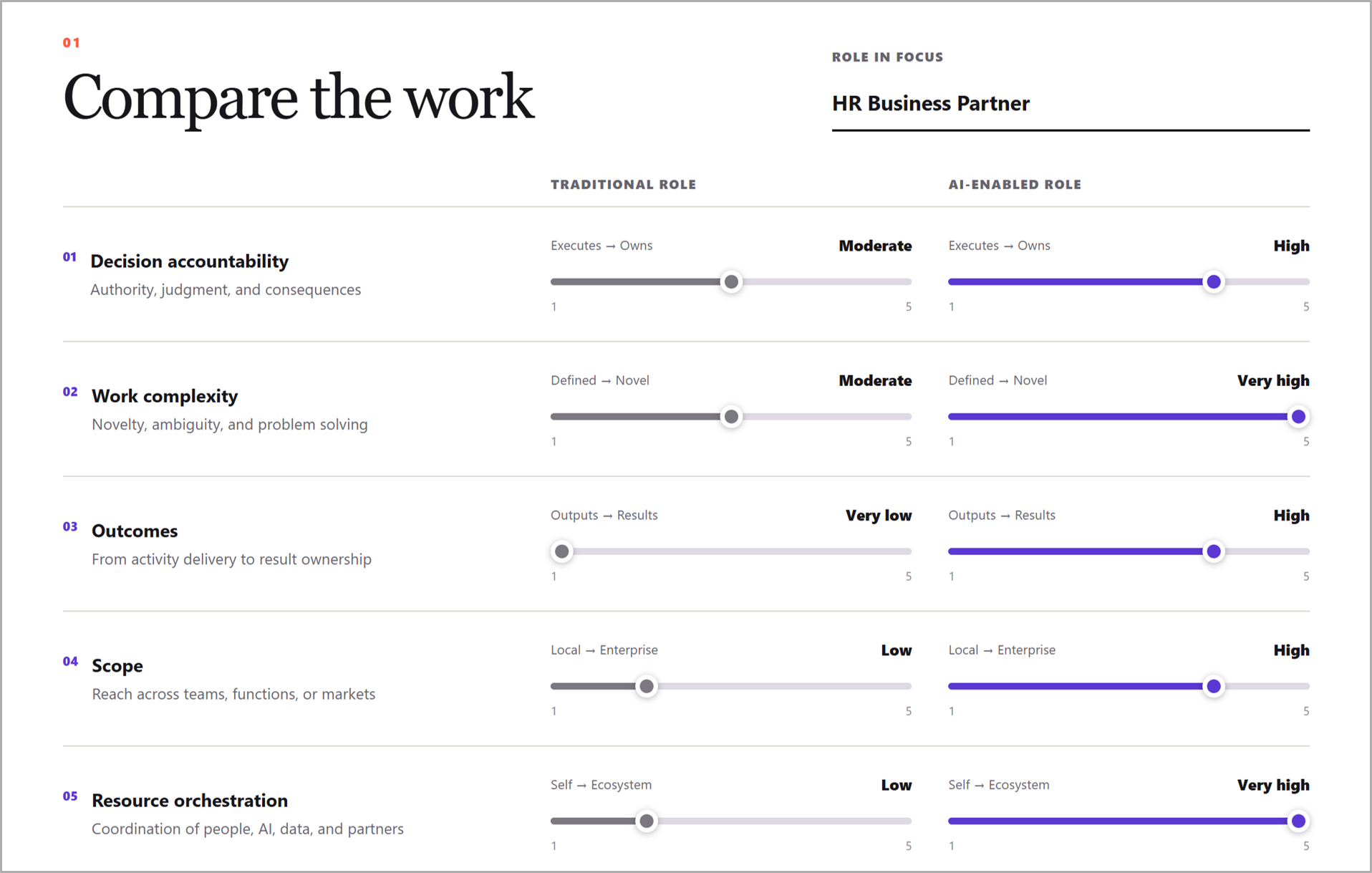Click AI-enabled Resource orchestration slider handle
1372x873 pixels.
(x=1298, y=821)
